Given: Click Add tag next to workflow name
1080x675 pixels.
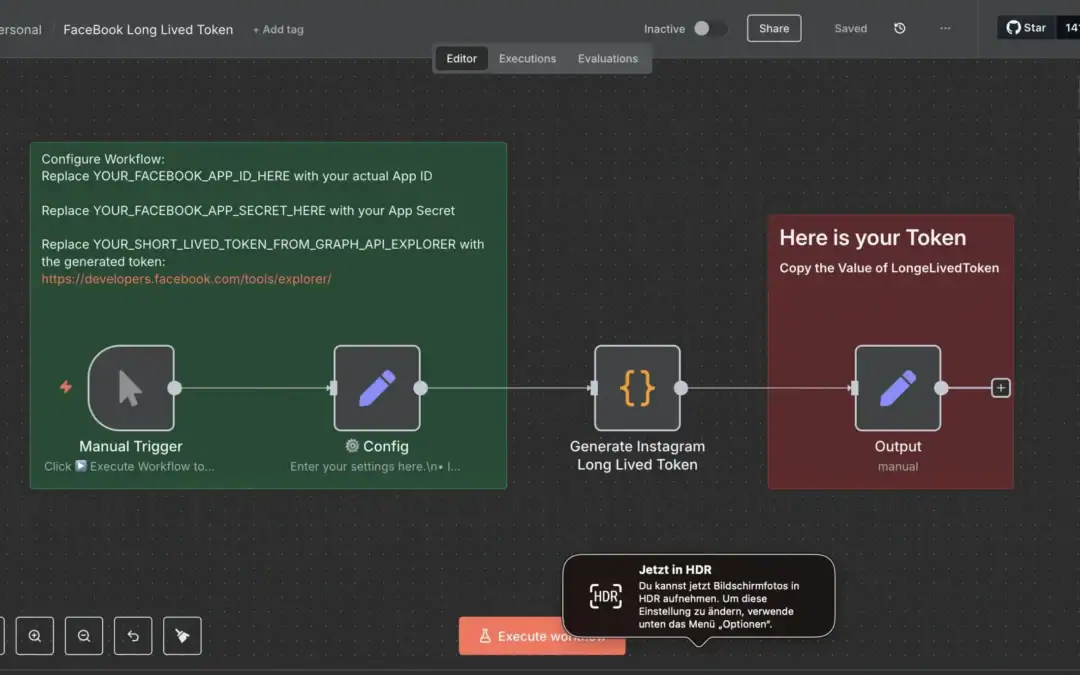Looking at the screenshot, I should coord(278,30).
